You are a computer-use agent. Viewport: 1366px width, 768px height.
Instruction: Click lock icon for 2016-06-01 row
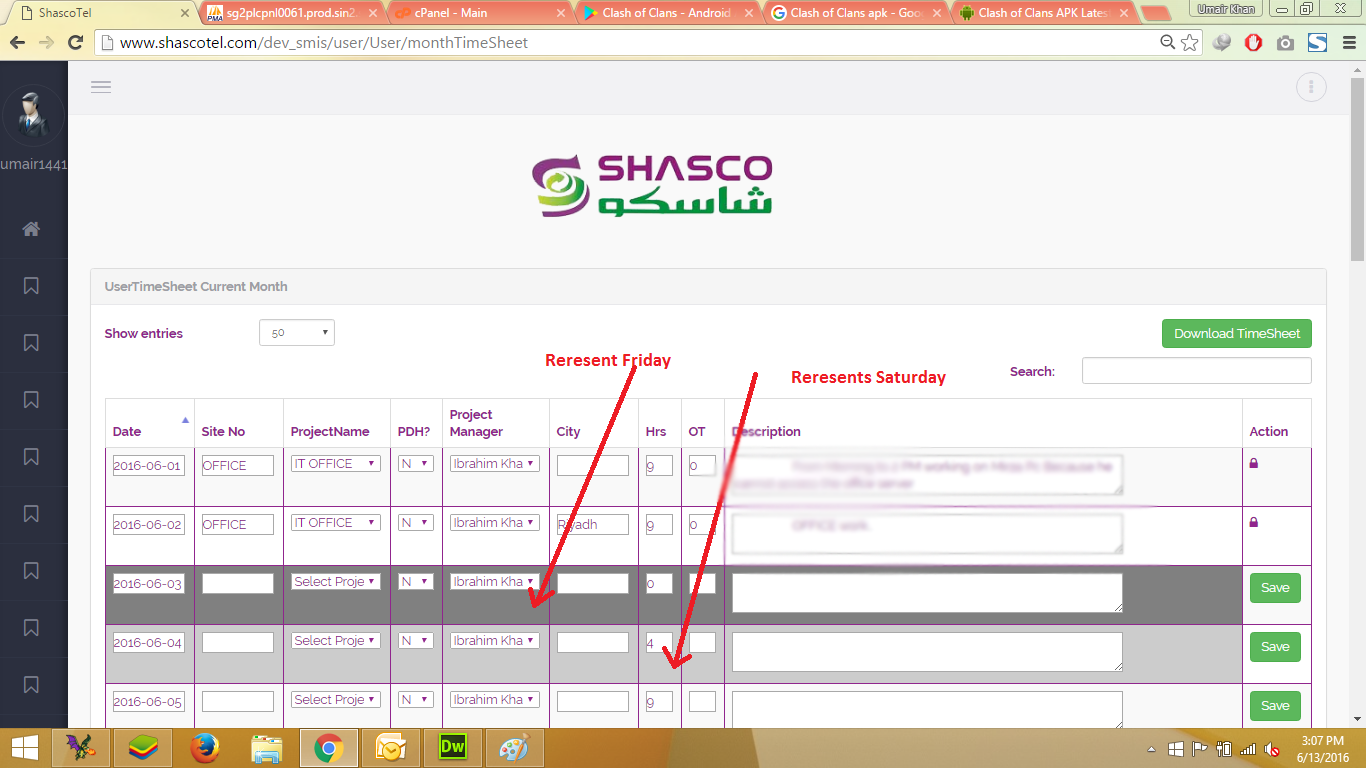click(x=1254, y=463)
